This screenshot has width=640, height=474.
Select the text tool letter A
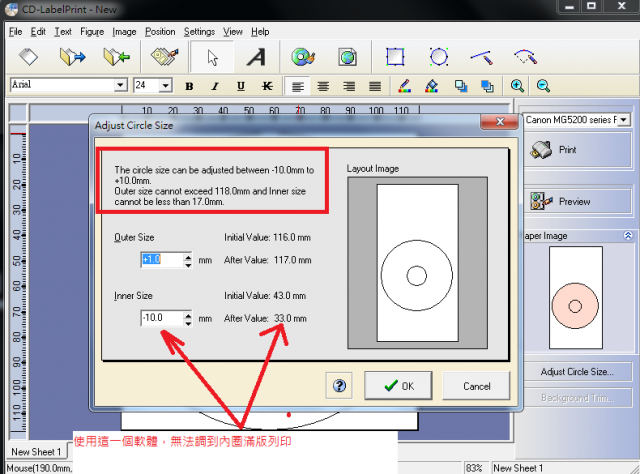pos(257,57)
